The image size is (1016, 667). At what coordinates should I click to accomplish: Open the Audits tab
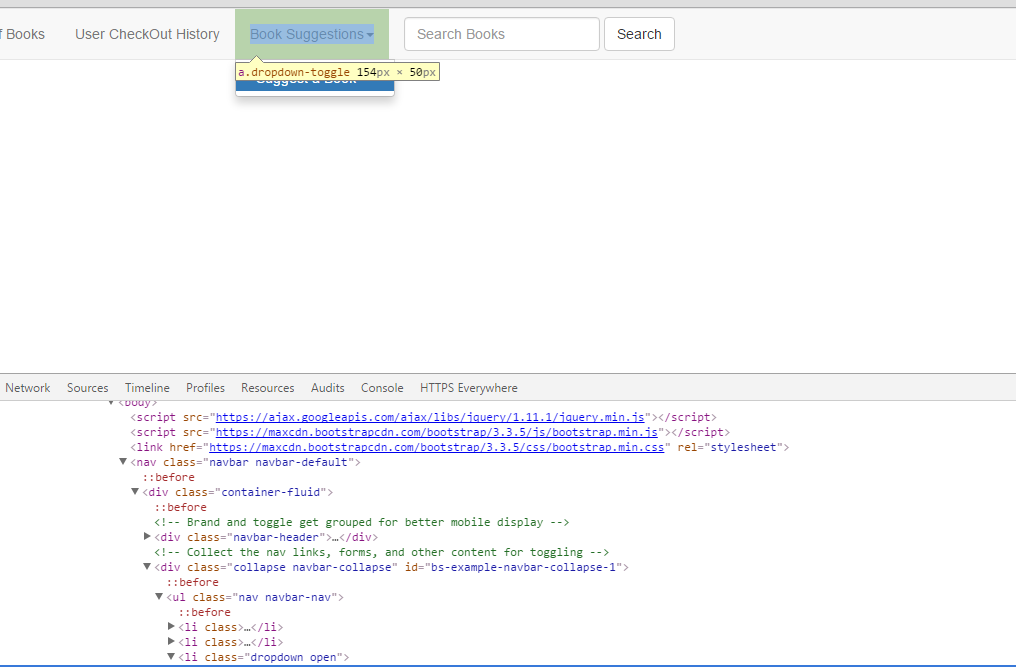[x=327, y=388]
